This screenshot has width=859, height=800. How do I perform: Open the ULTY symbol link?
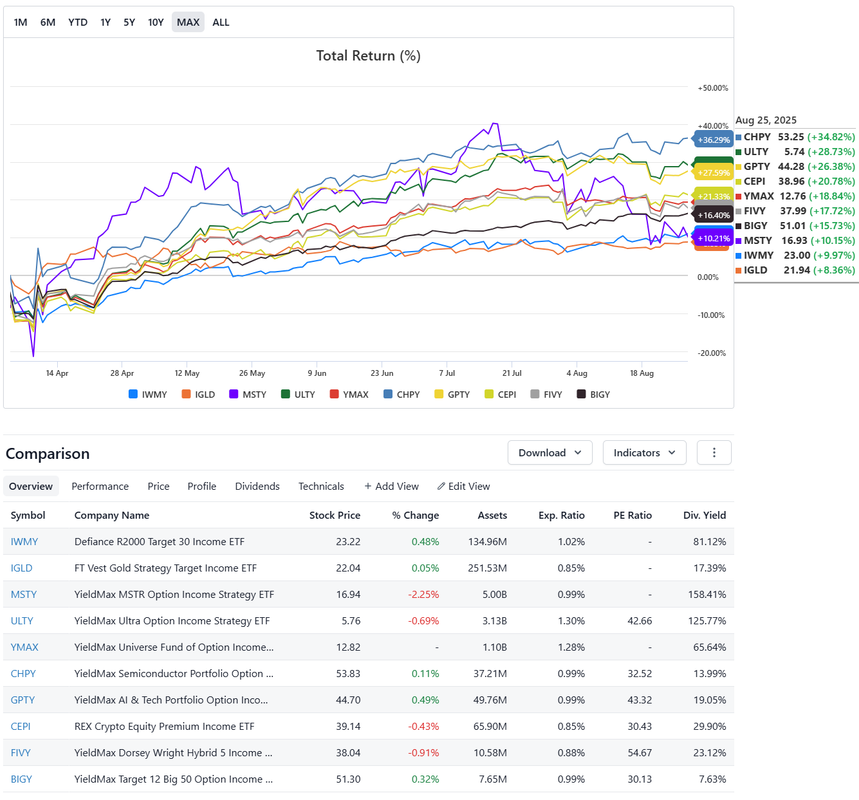22,621
